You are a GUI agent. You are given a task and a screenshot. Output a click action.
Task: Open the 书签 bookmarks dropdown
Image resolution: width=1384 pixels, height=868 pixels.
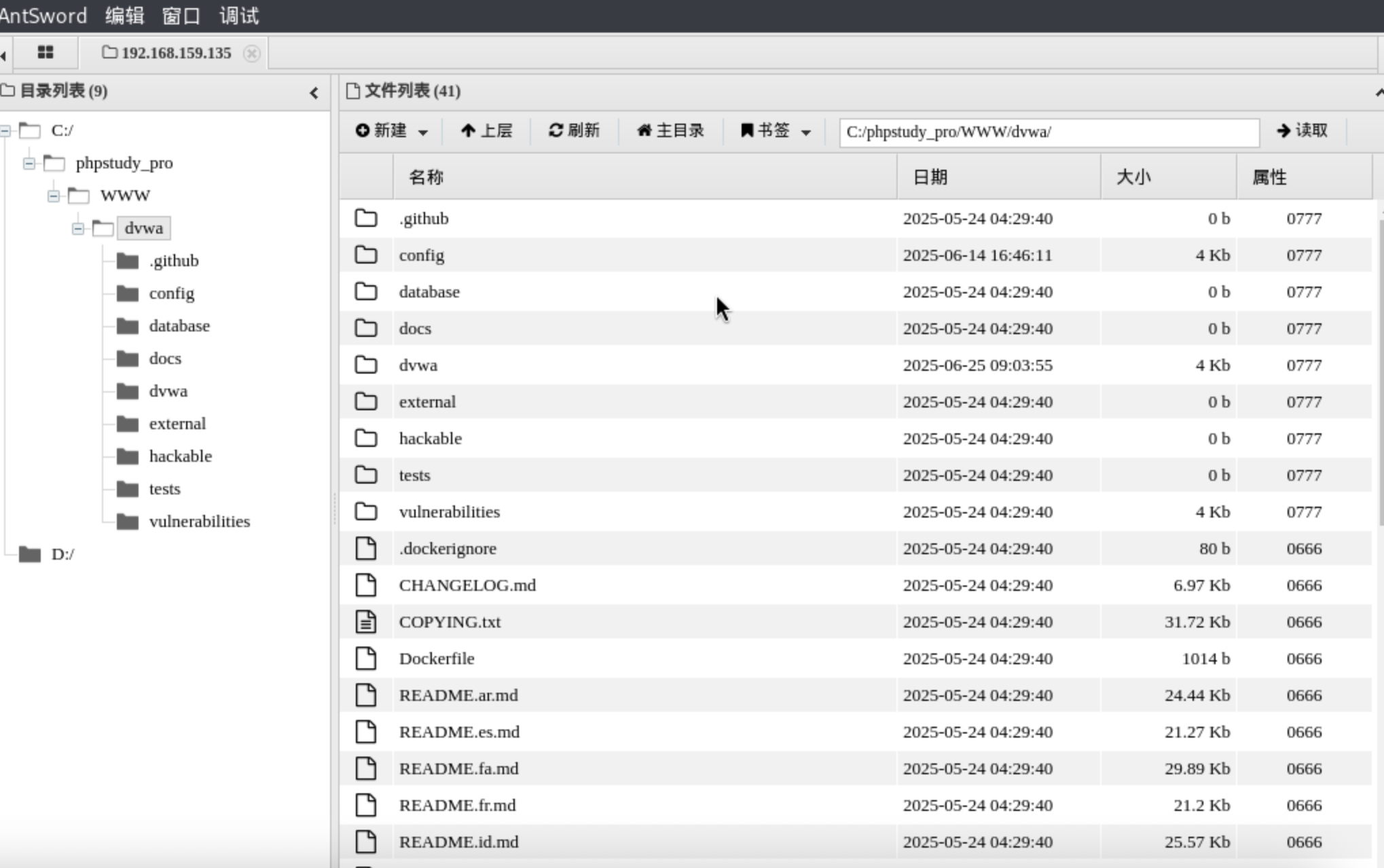pyautogui.click(x=776, y=130)
